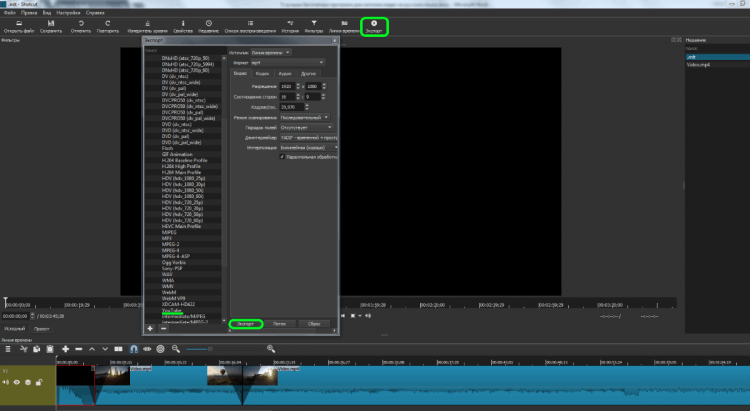750x411 pixels.
Task: Open the interpolation Билинейная dropdown
Action: (x=309, y=148)
